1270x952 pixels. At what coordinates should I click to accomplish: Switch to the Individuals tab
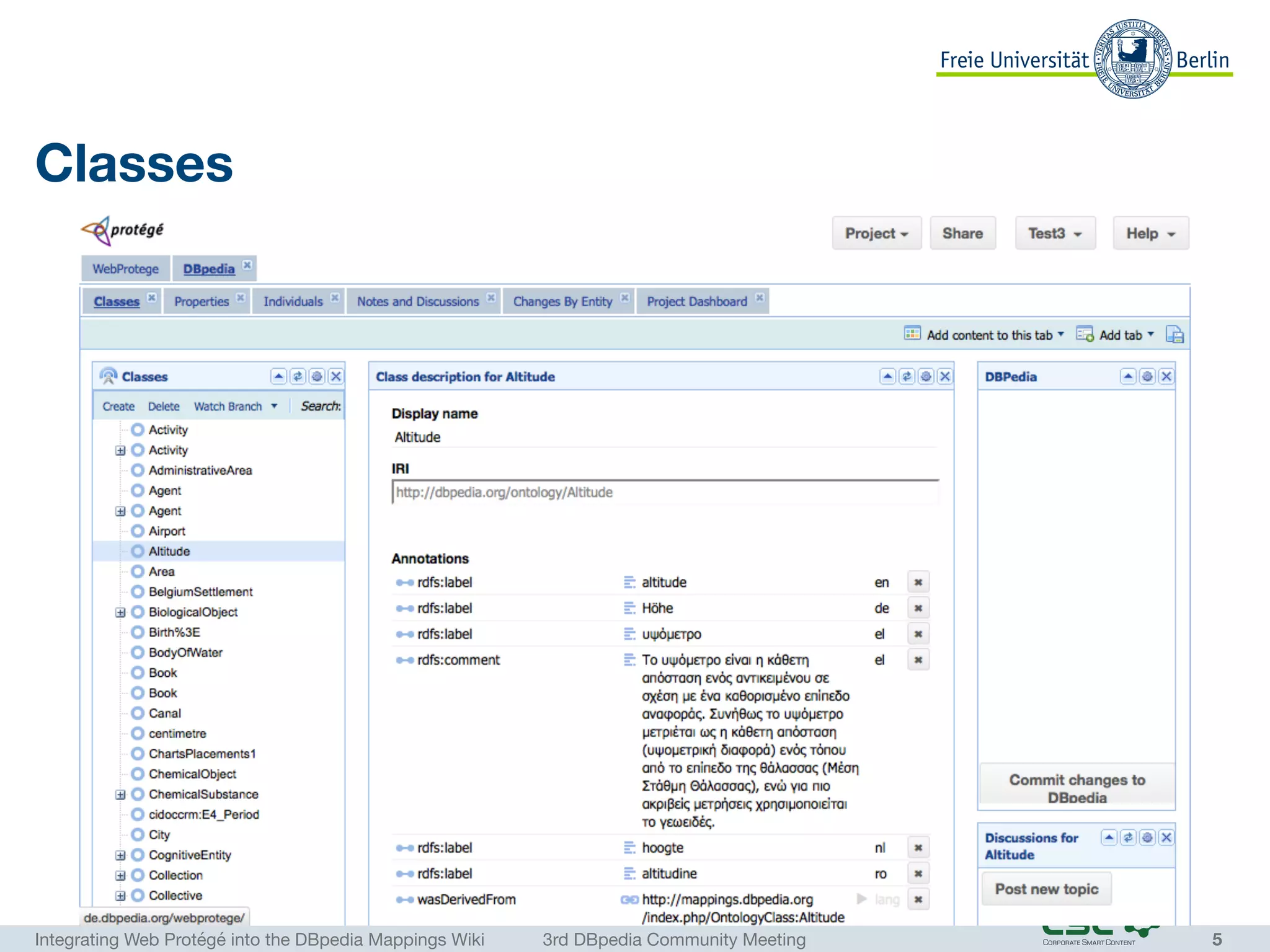pyautogui.click(x=293, y=302)
